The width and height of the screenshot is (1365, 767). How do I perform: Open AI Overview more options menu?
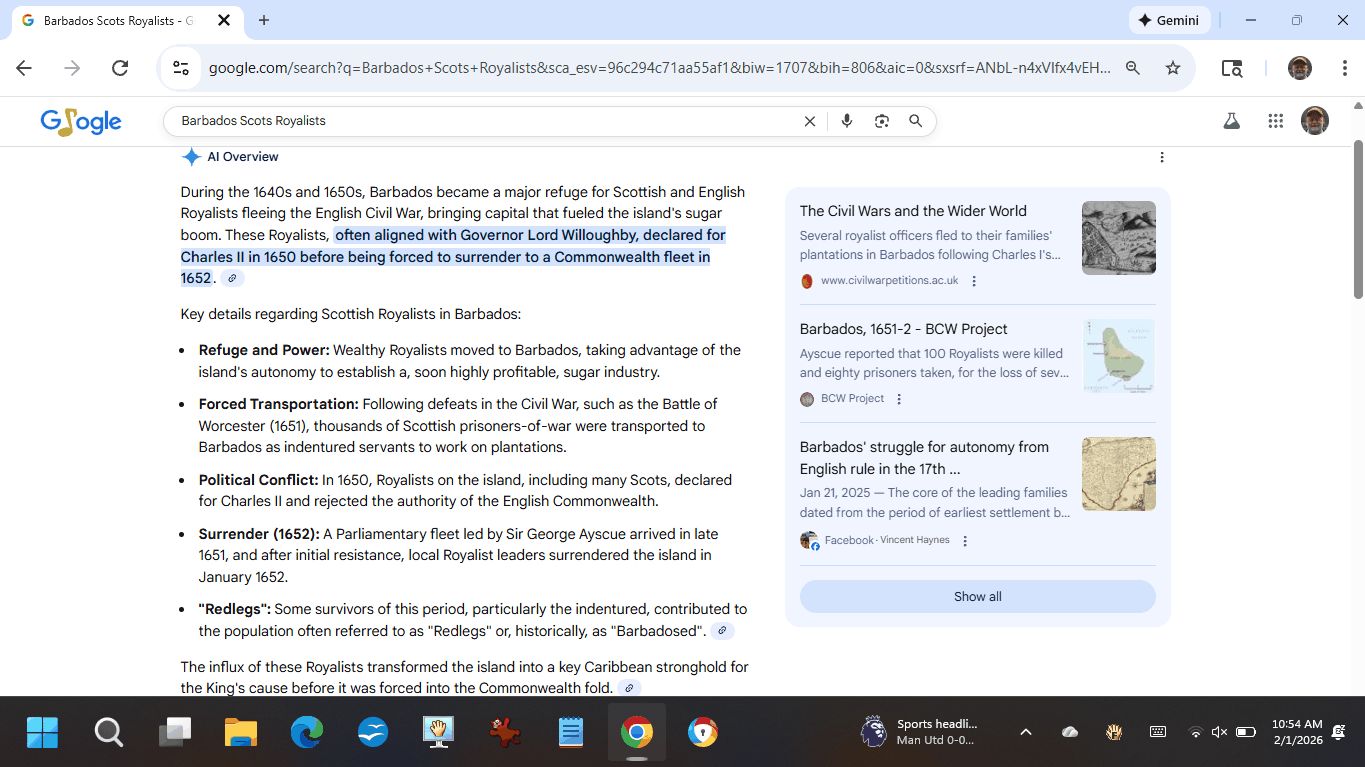tap(1161, 157)
